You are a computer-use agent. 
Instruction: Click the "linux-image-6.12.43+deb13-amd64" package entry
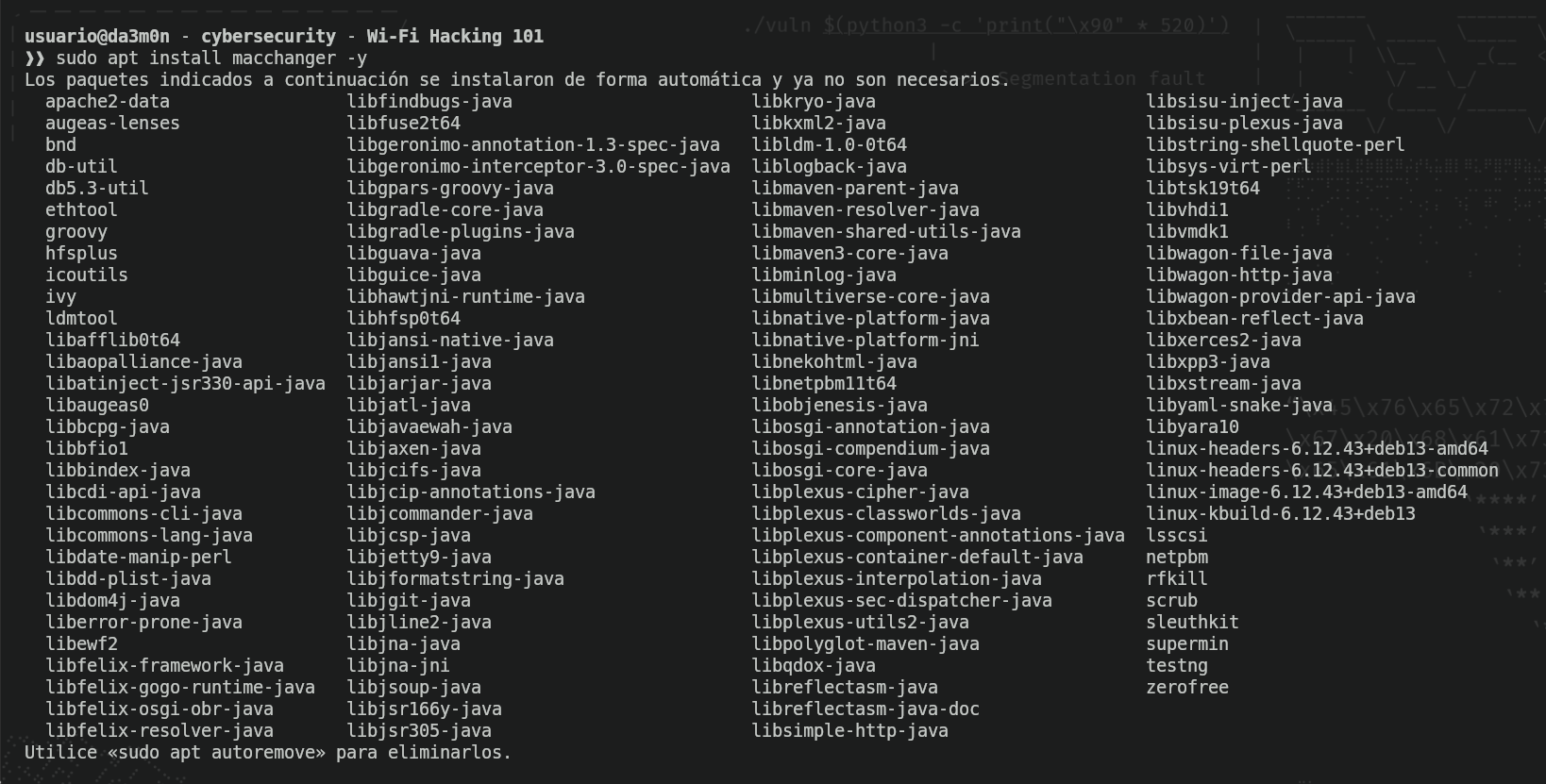[1306, 492]
